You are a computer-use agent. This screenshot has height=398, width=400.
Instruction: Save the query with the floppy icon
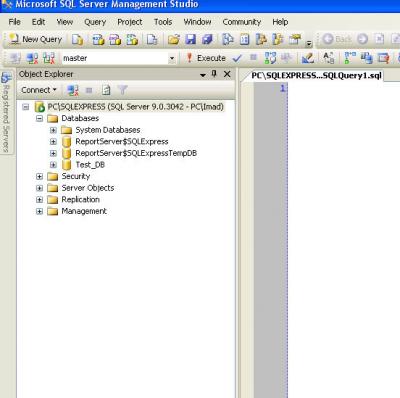point(190,40)
